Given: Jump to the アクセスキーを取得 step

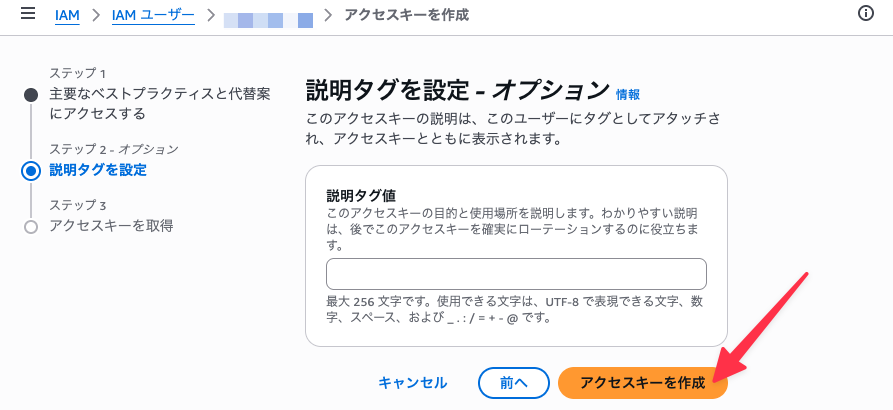Looking at the screenshot, I should 111,226.
